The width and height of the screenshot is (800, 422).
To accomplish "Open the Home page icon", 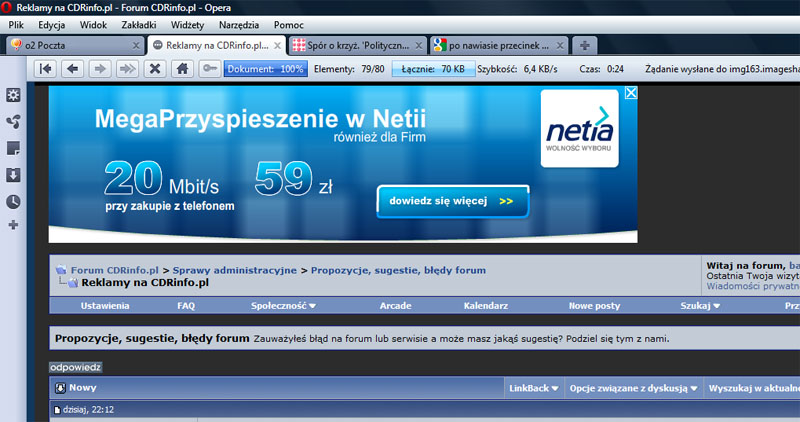I will tap(182, 68).
